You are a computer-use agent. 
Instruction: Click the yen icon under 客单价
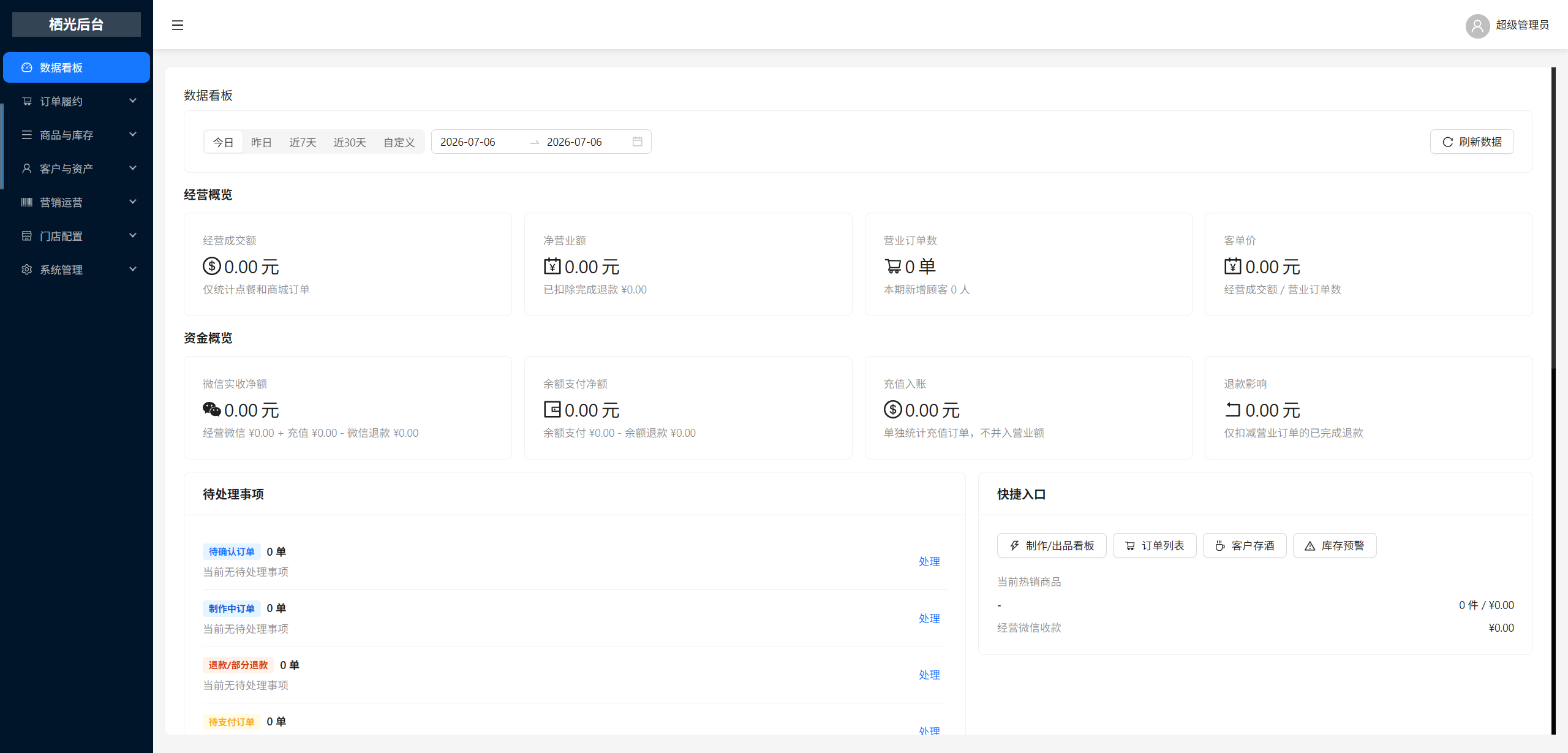click(1233, 266)
